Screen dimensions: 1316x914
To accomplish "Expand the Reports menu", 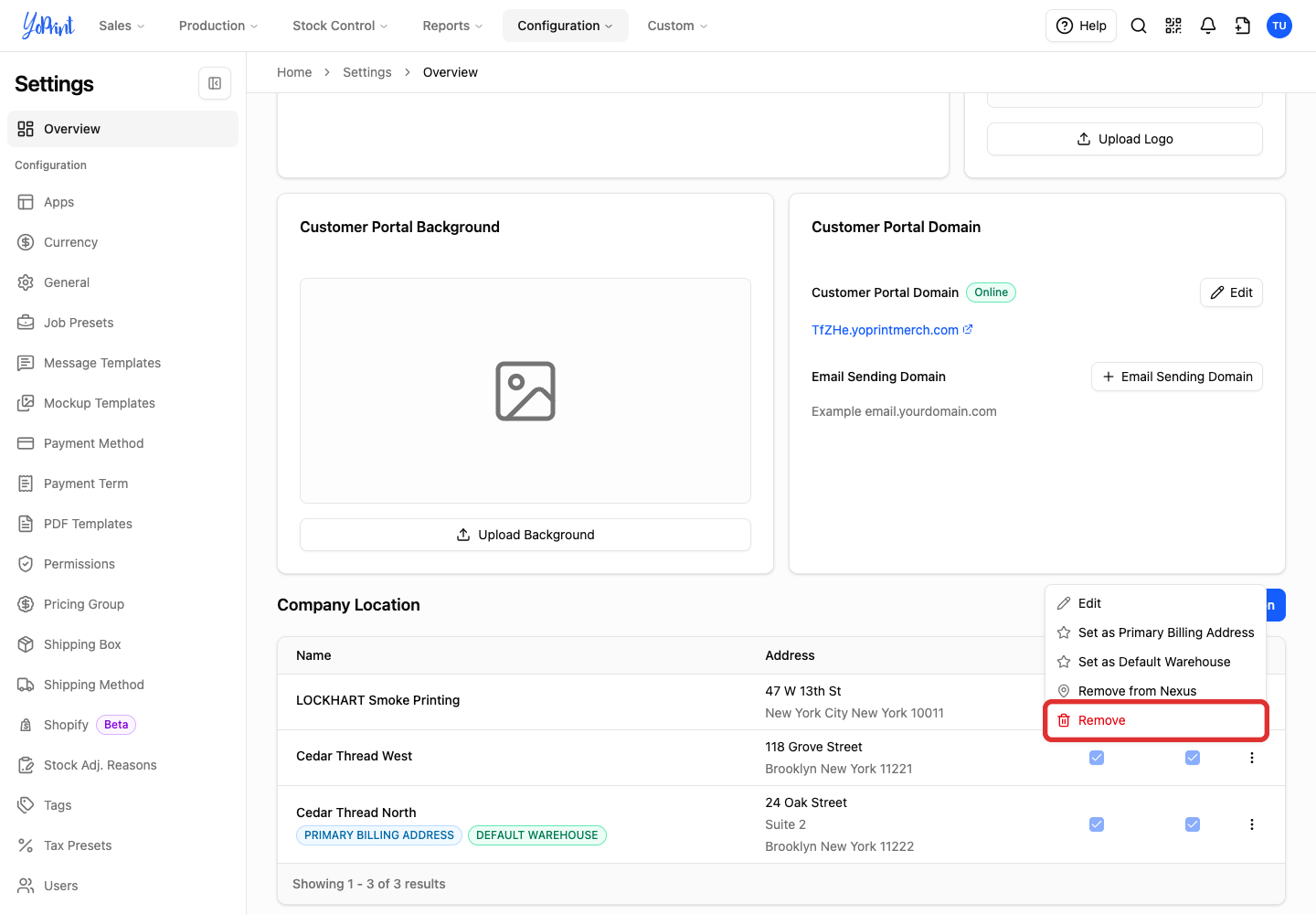I will click(x=452, y=26).
